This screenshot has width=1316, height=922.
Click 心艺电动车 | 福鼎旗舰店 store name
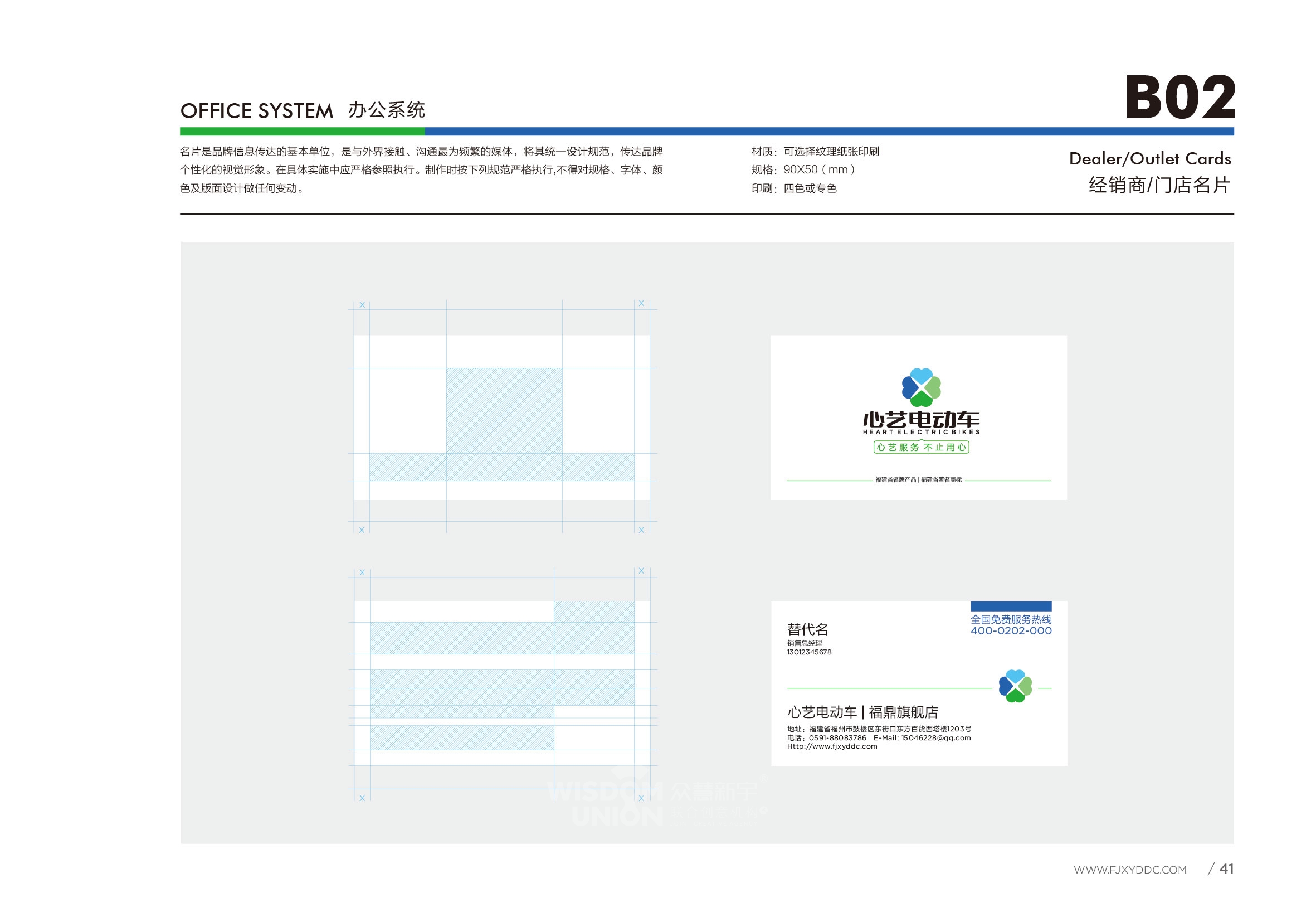click(x=862, y=712)
